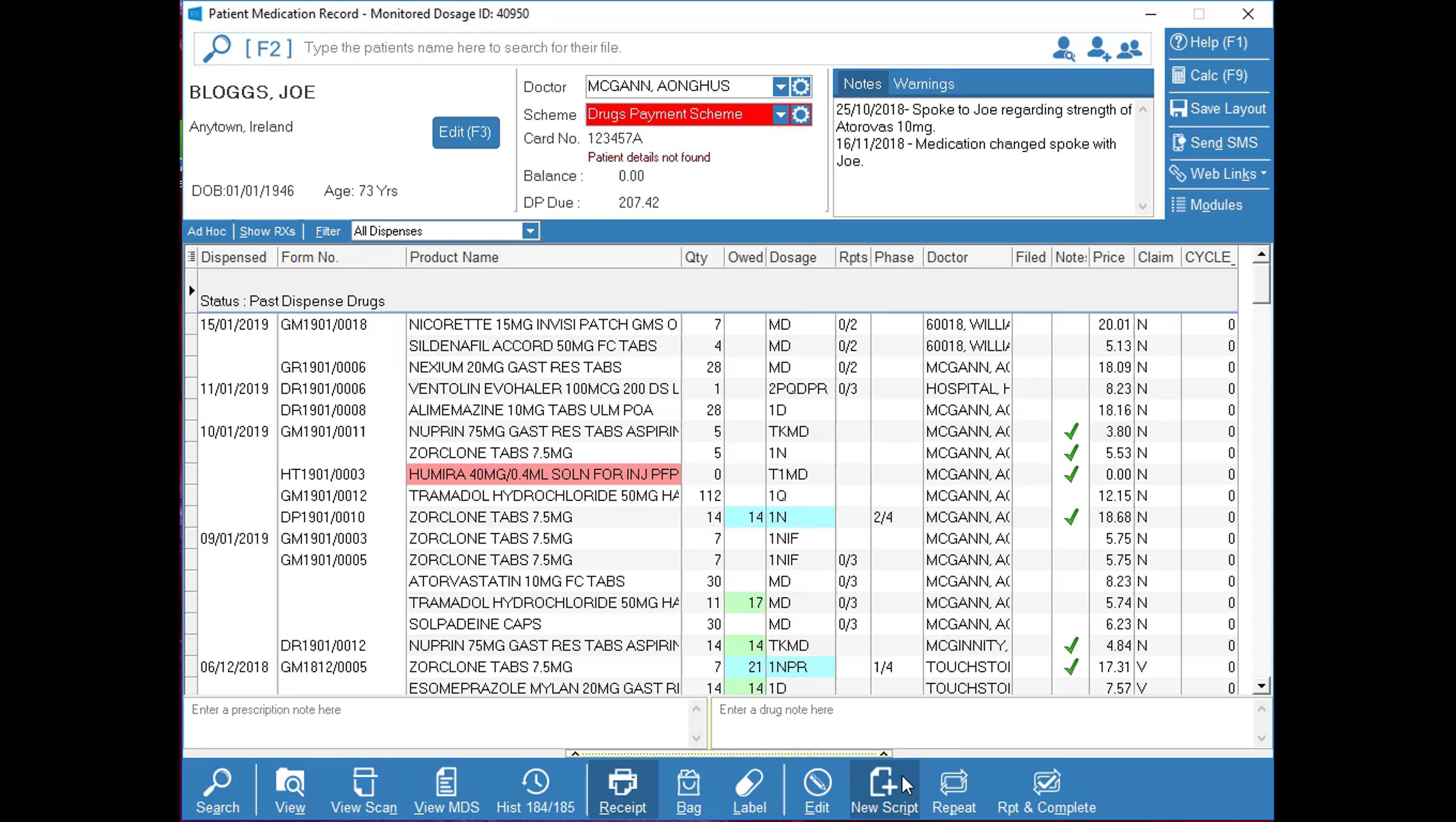Open Doctor settings gear icon
Image resolution: width=1456 pixels, height=822 pixels.
801,87
